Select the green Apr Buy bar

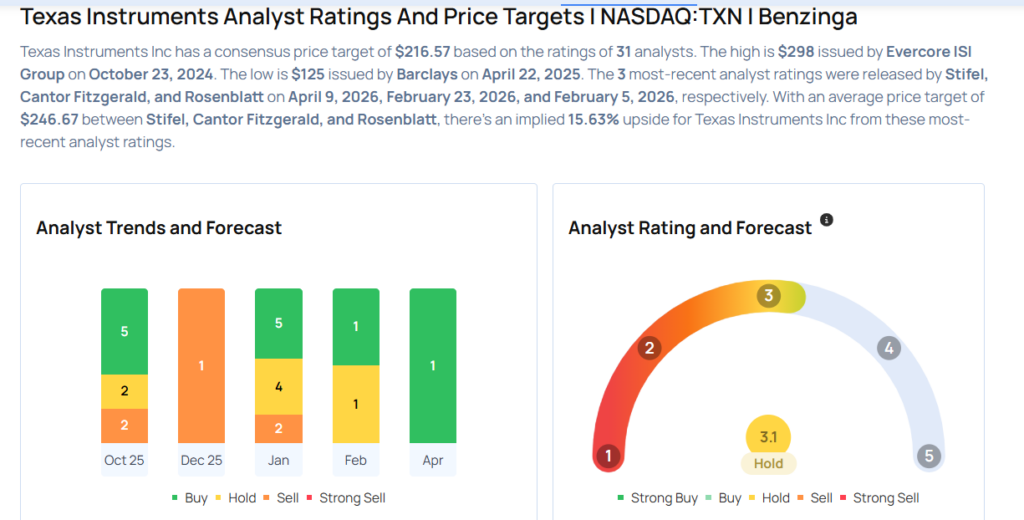(433, 366)
